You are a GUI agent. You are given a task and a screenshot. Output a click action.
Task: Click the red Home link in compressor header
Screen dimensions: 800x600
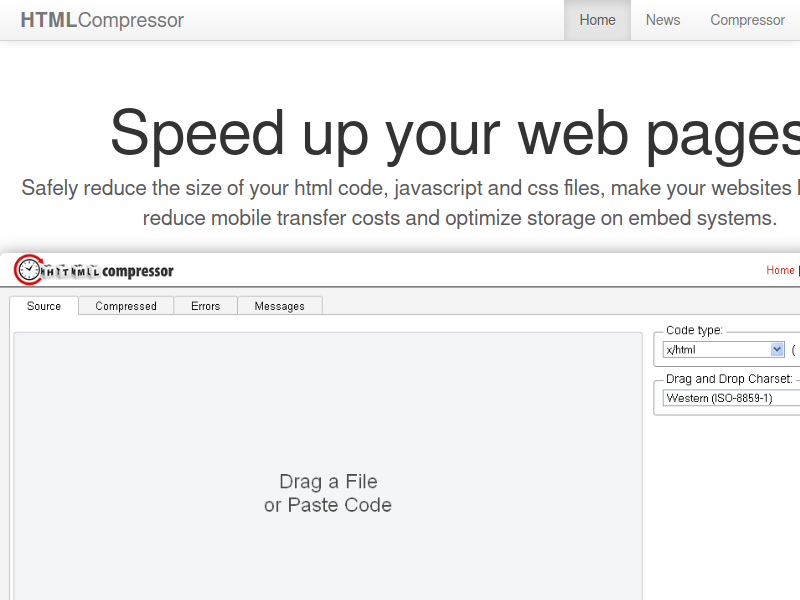point(780,270)
